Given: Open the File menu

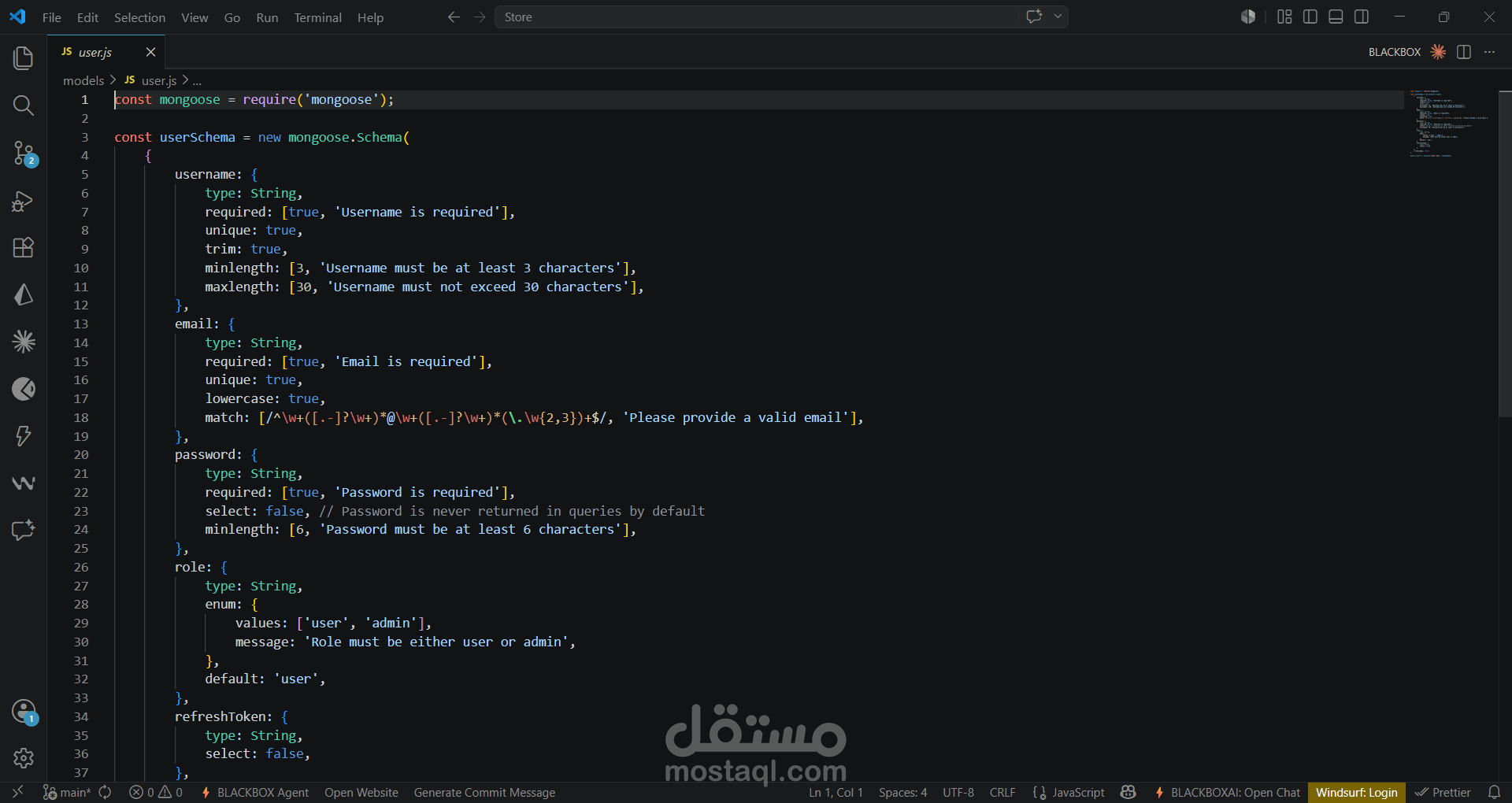Looking at the screenshot, I should 52,17.
